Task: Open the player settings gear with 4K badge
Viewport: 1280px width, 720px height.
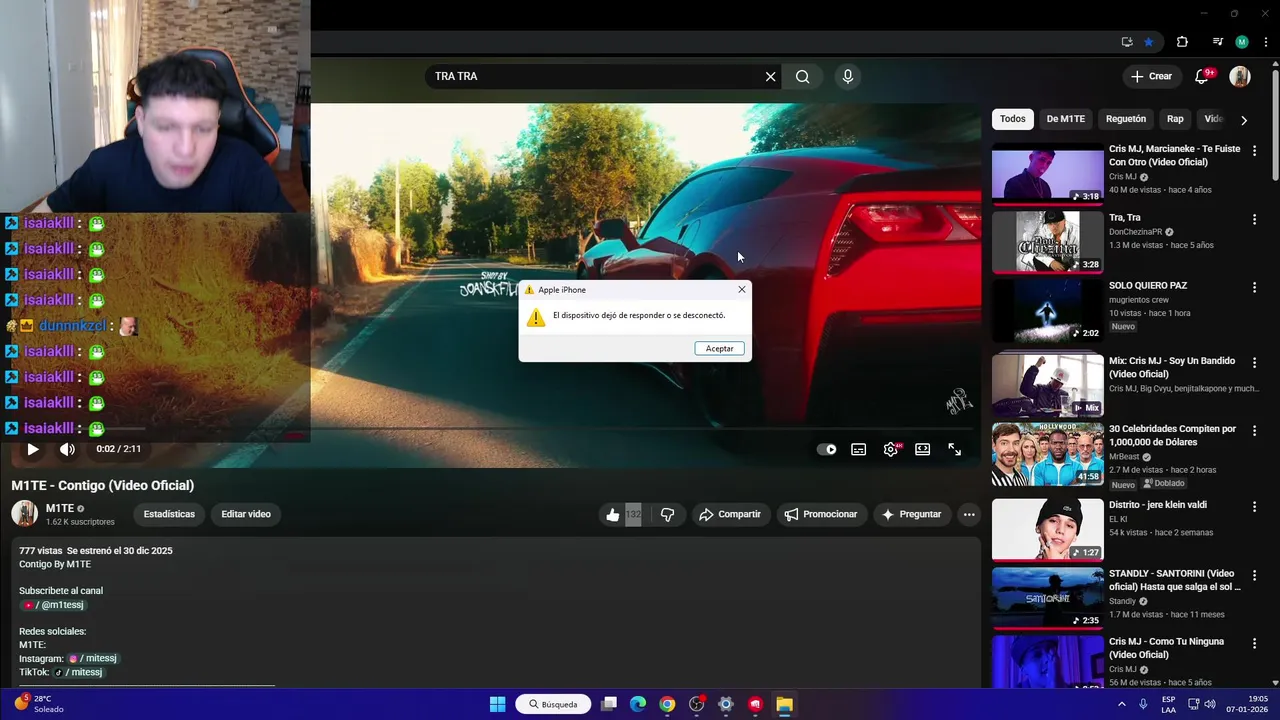Action: [891, 450]
